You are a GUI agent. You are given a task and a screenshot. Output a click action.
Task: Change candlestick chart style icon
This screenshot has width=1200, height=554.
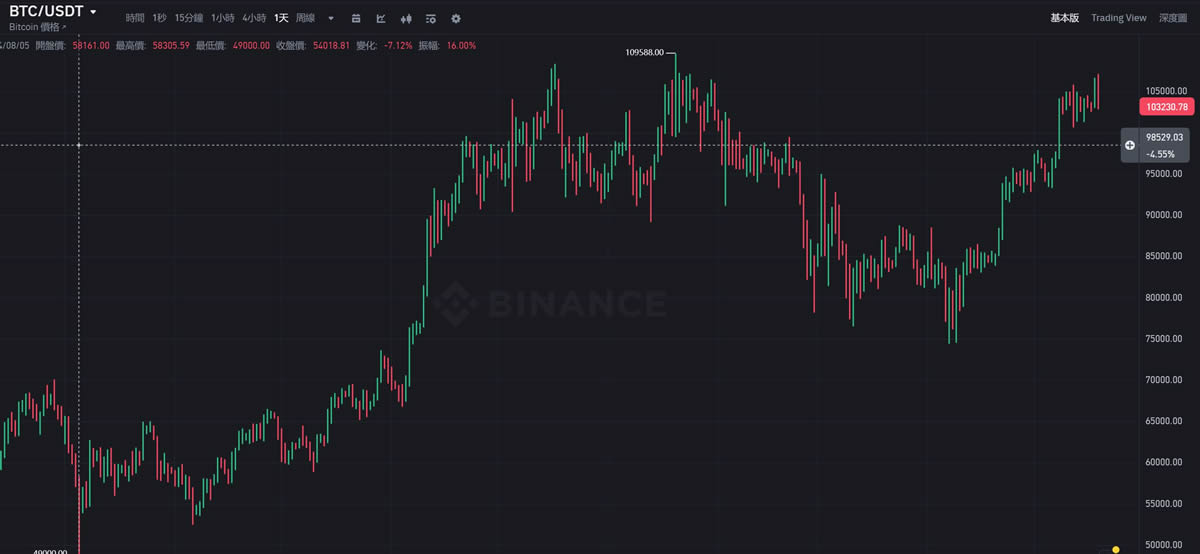[x=406, y=18]
